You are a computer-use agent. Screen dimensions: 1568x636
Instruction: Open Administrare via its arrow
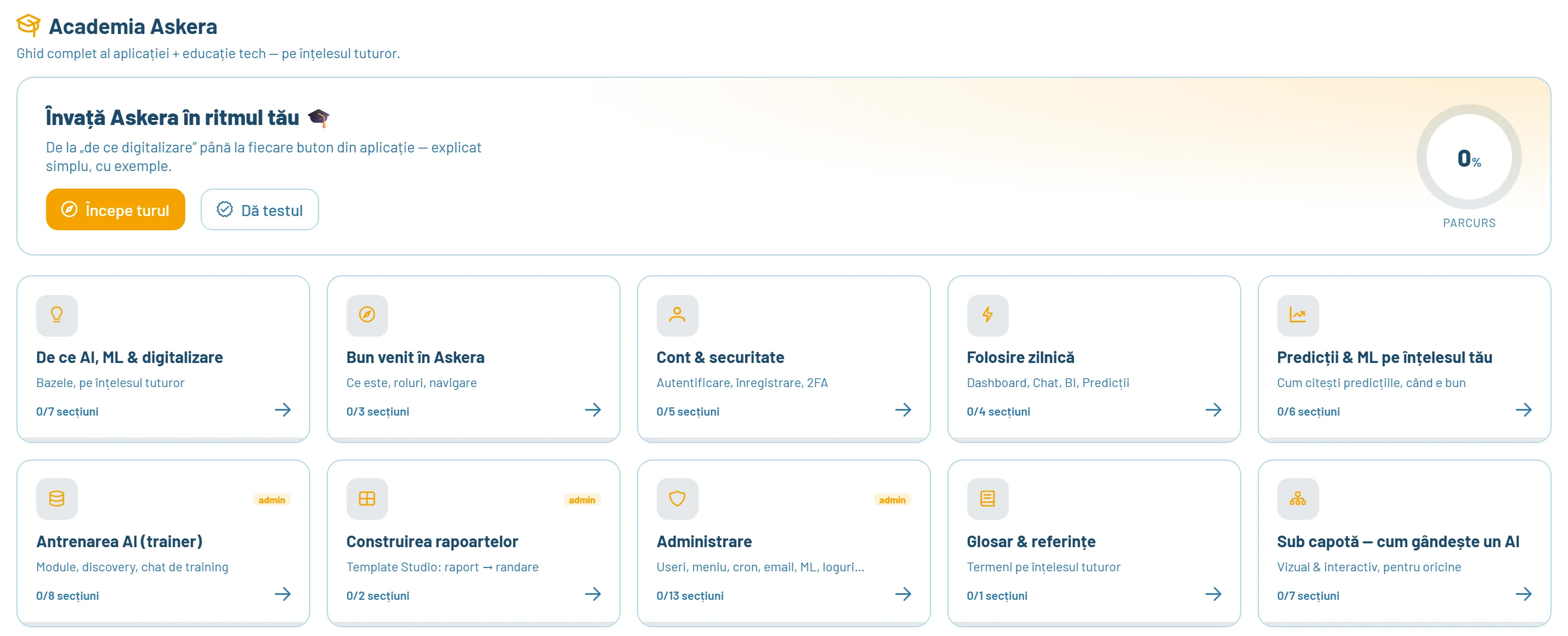pos(904,594)
